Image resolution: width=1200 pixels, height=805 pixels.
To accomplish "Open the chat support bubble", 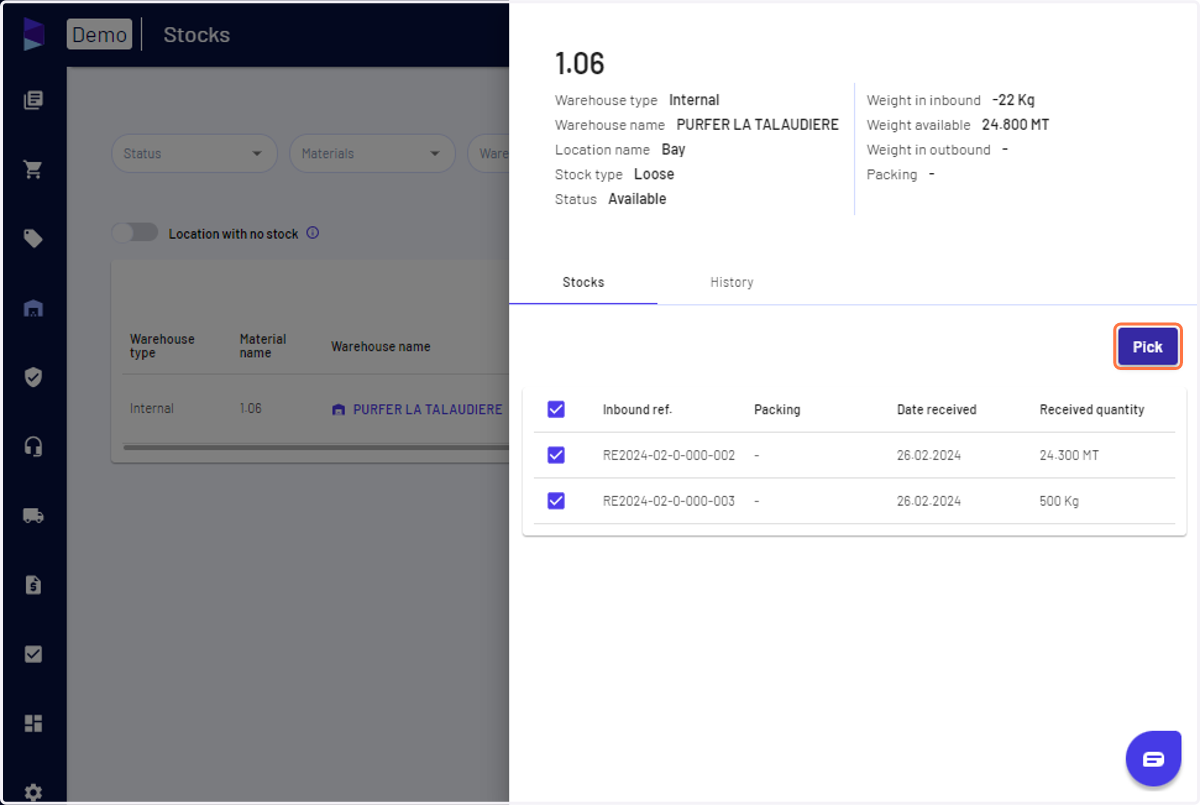I will tap(1153, 758).
